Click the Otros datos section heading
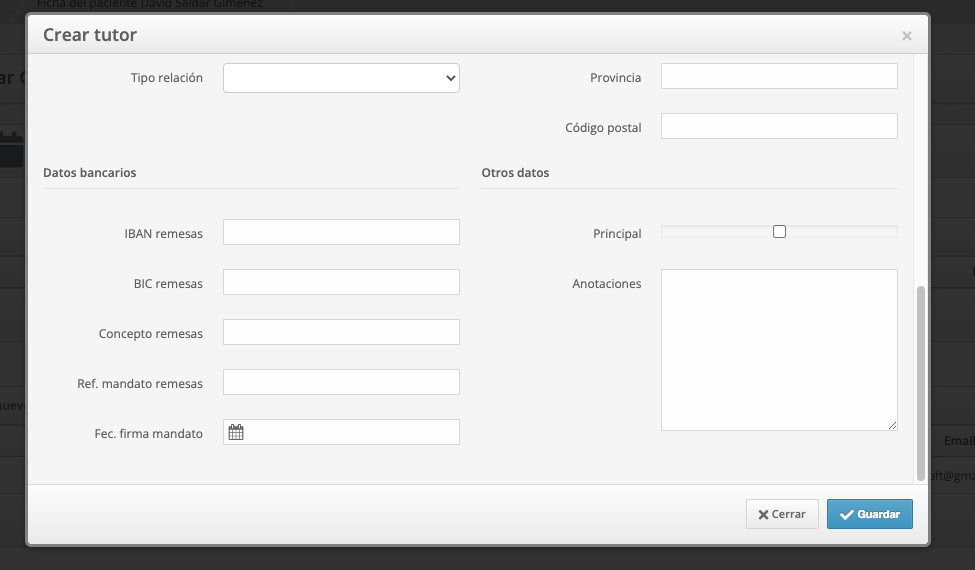The width and height of the screenshot is (975, 570). click(x=515, y=173)
